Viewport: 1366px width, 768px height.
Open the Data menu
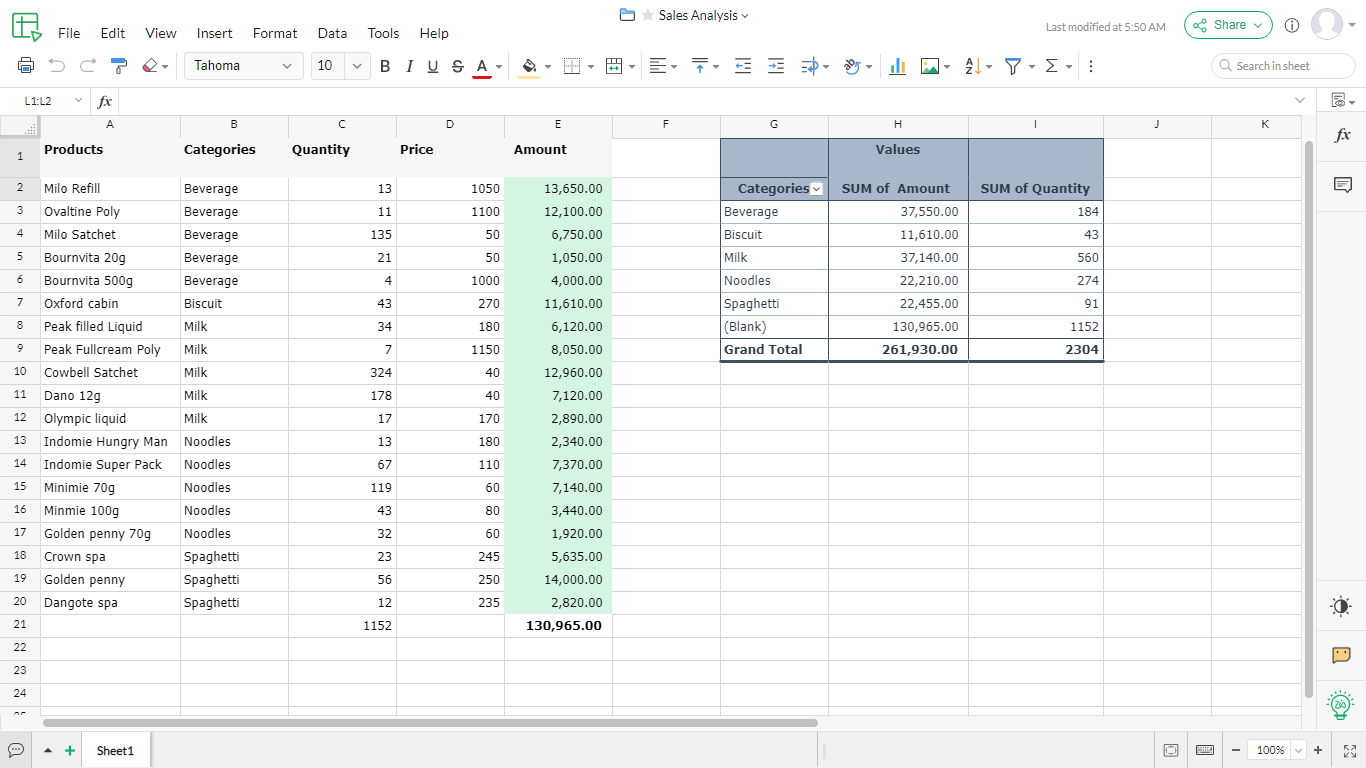pyautogui.click(x=332, y=33)
